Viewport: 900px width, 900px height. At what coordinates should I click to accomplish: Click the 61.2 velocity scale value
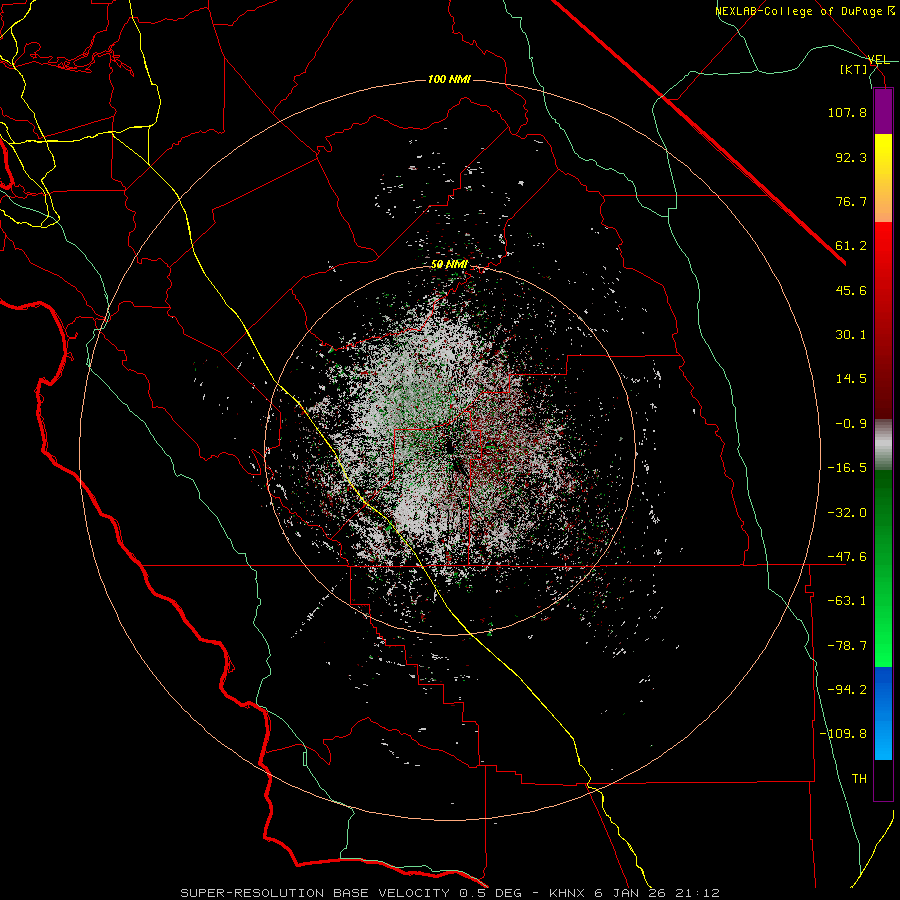[x=851, y=246]
